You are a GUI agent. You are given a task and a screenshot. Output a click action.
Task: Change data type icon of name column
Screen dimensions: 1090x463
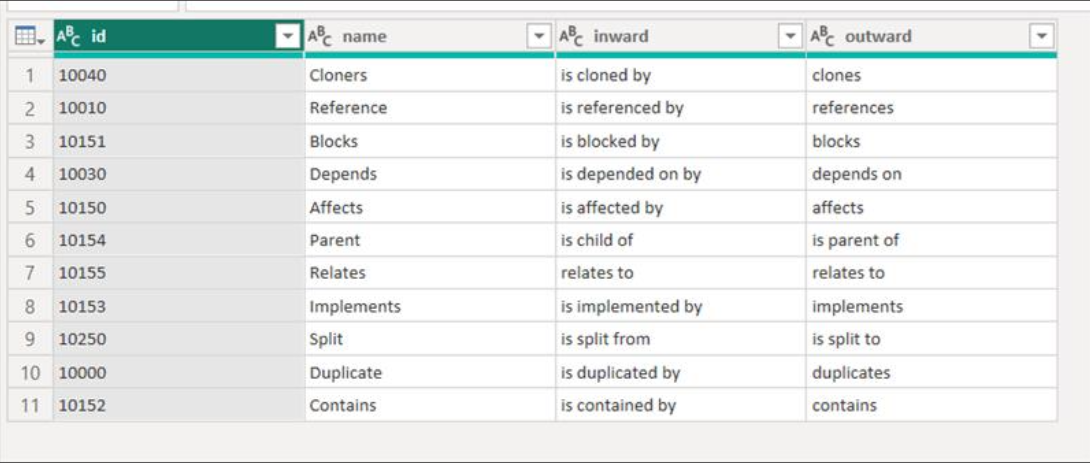(320, 37)
